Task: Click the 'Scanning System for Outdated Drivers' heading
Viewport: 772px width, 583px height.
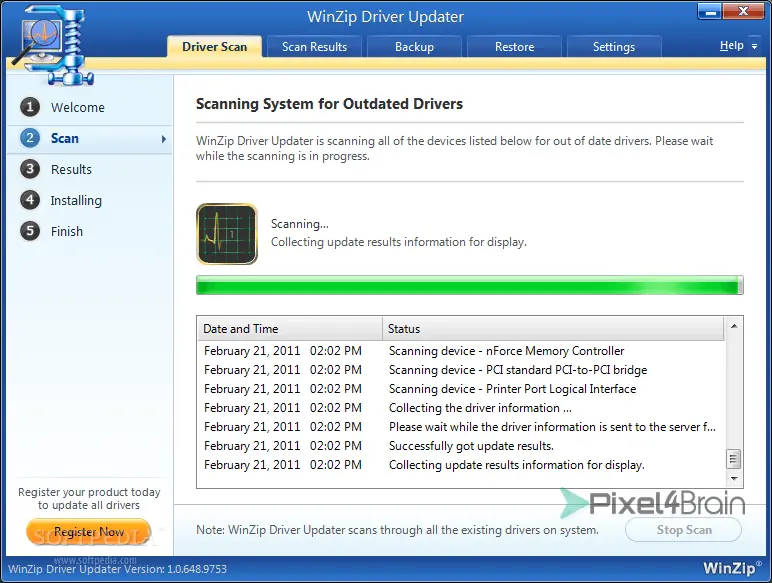Action: [x=329, y=104]
